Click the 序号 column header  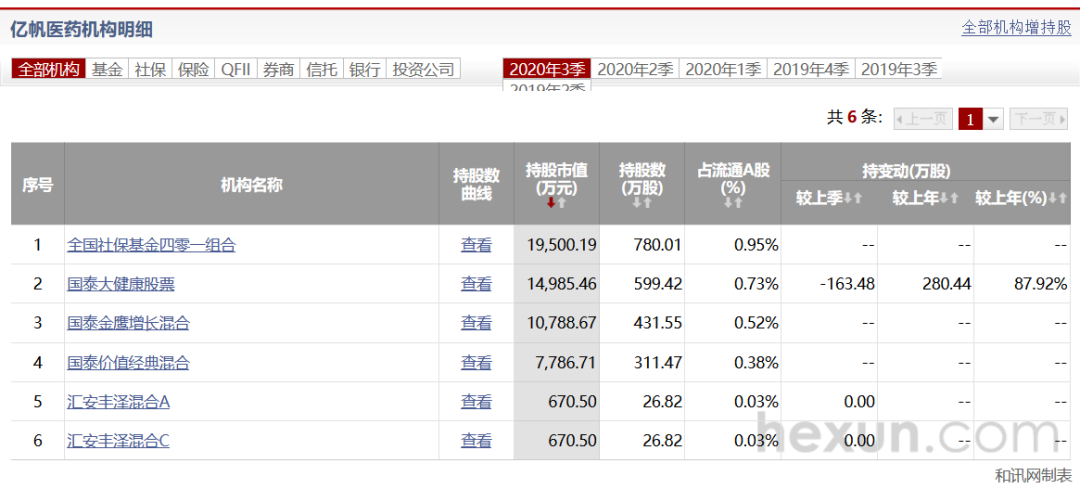tap(38, 184)
